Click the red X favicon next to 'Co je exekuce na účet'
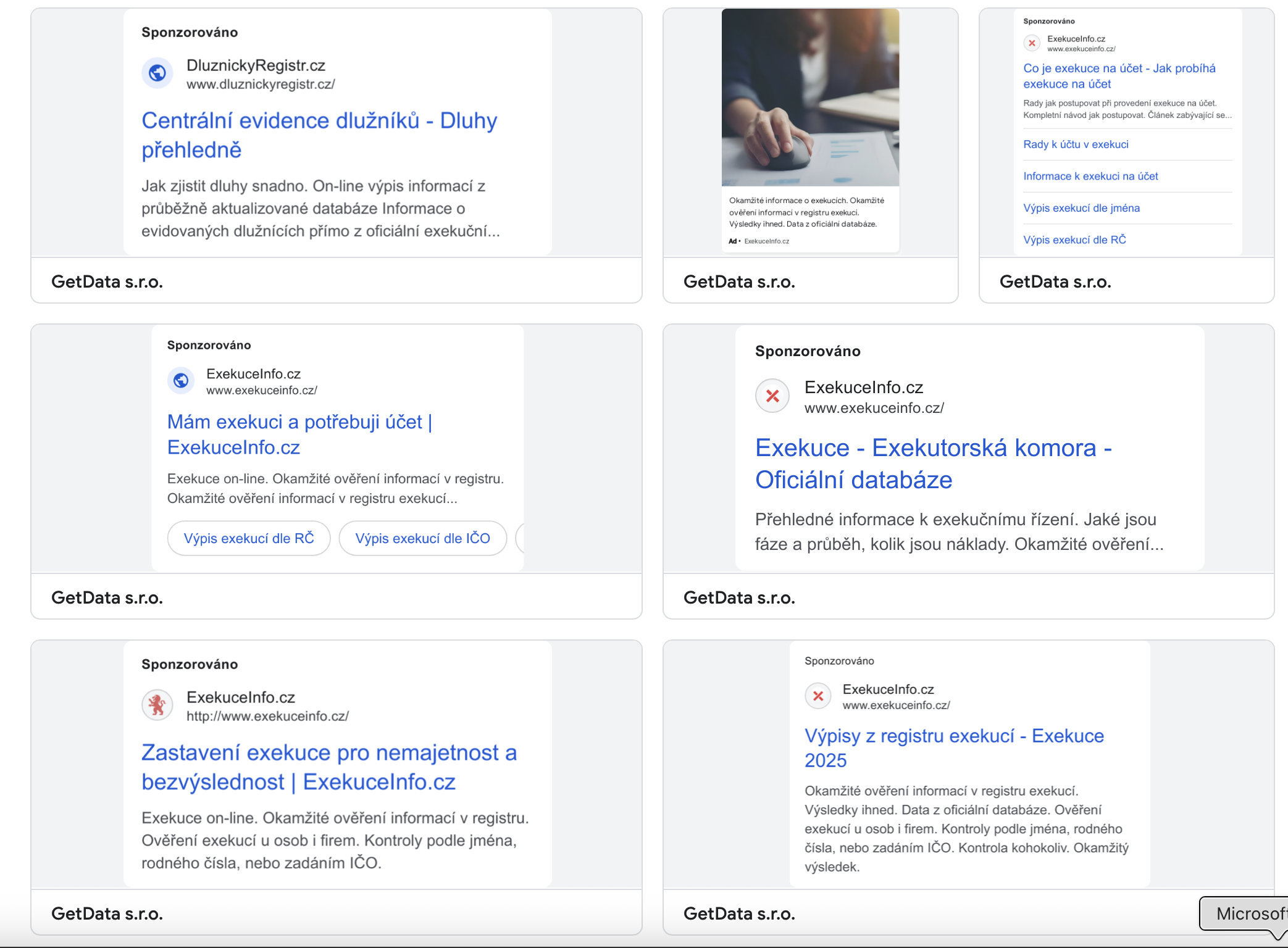This screenshot has width=1288, height=948. point(1032,43)
